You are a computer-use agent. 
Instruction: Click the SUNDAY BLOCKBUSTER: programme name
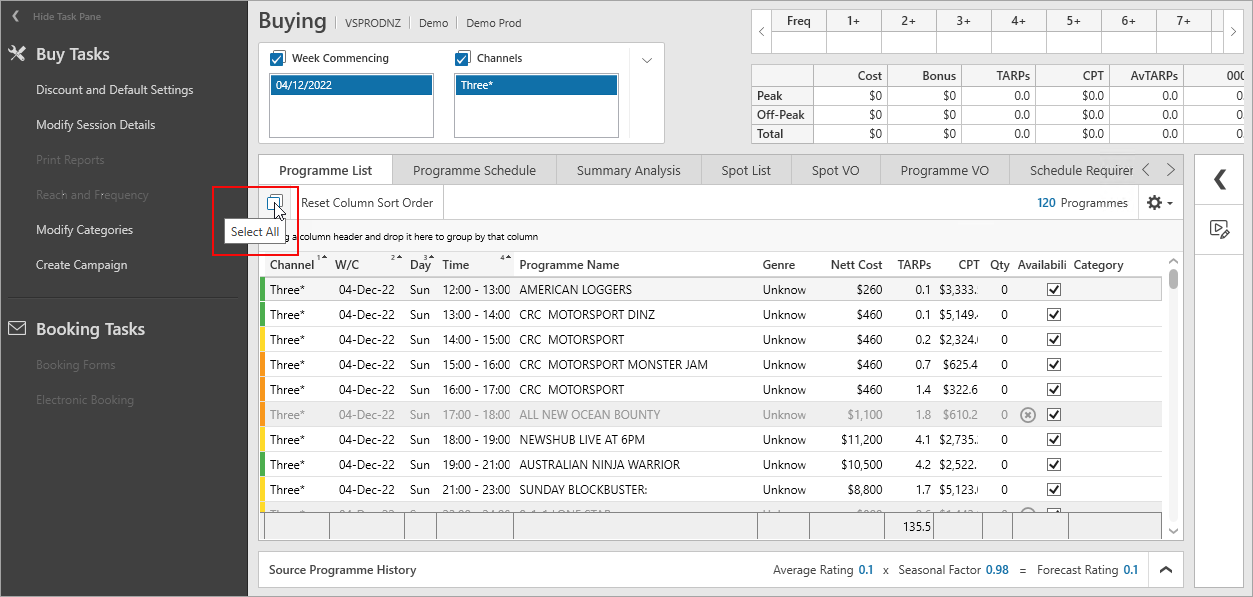pyautogui.click(x=584, y=490)
